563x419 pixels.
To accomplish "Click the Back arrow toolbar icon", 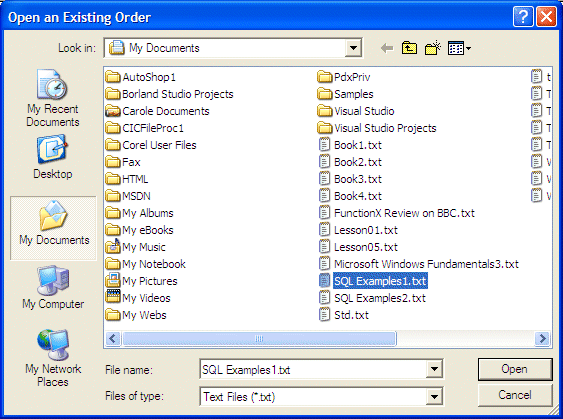I will point(387,48).
